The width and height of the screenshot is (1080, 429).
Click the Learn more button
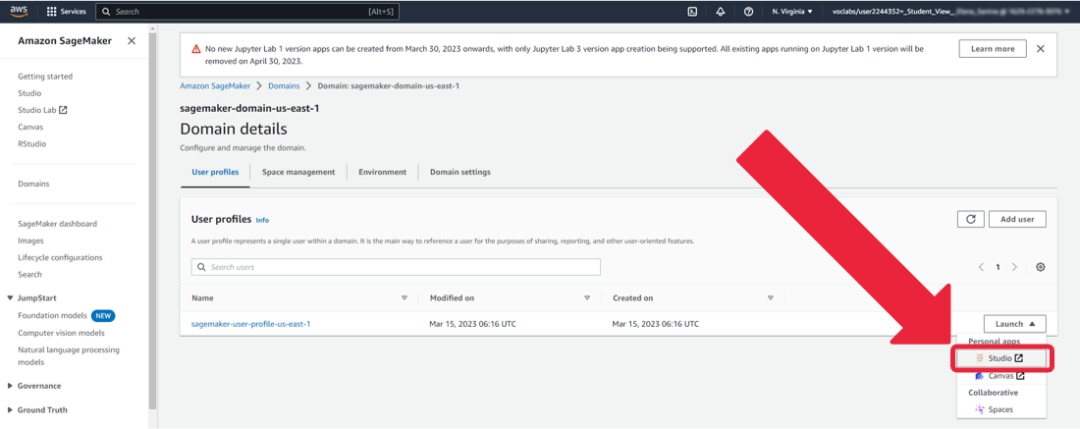993,49
